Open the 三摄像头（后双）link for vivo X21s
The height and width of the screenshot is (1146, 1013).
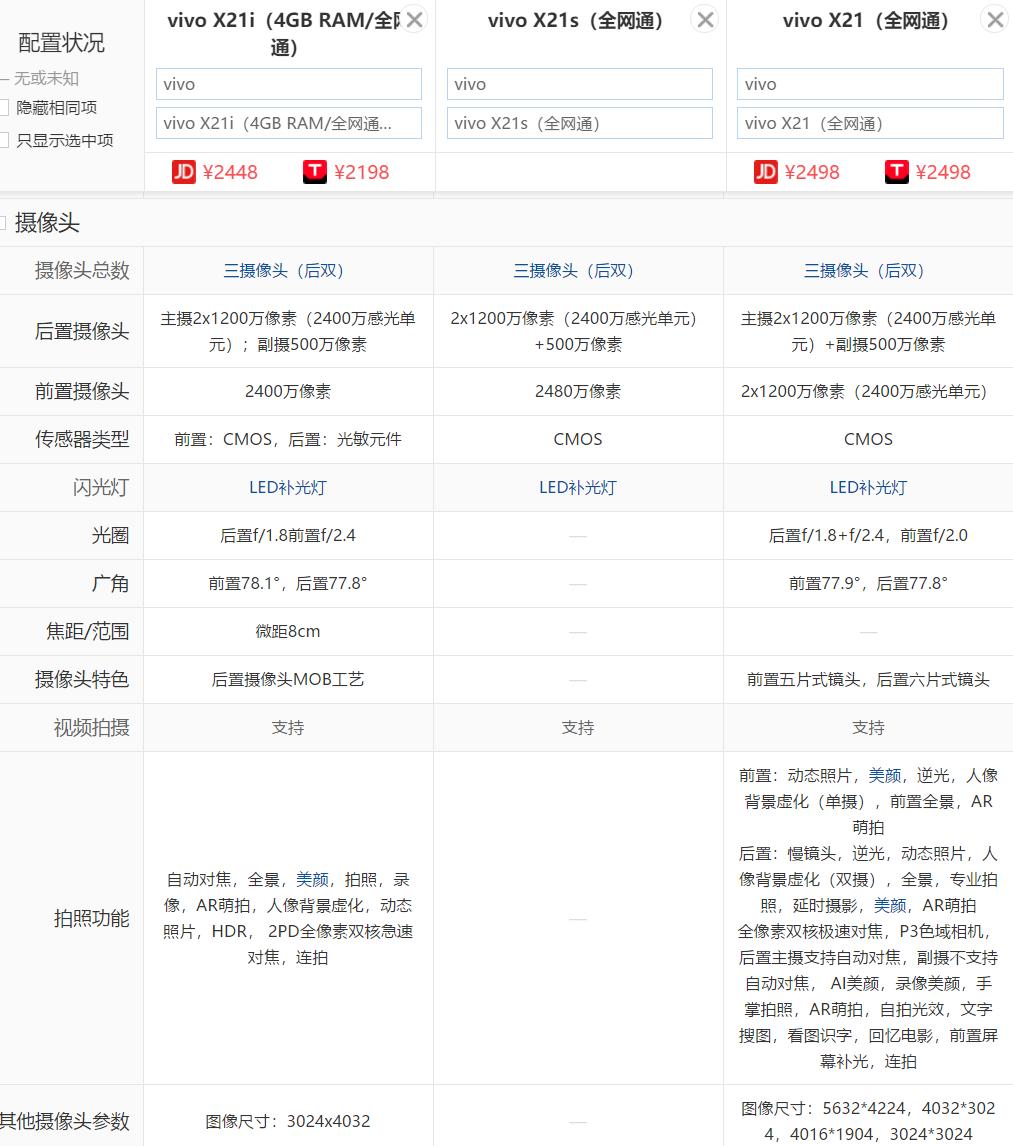tap(578, 270)
